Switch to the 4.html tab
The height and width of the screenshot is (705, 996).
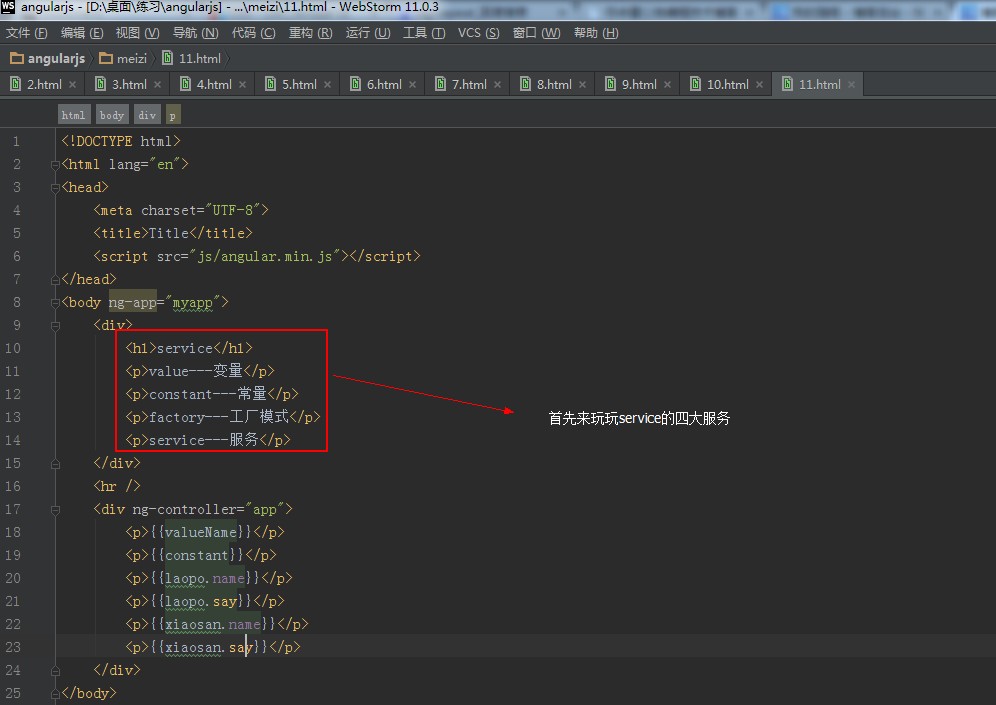[214, 84]
